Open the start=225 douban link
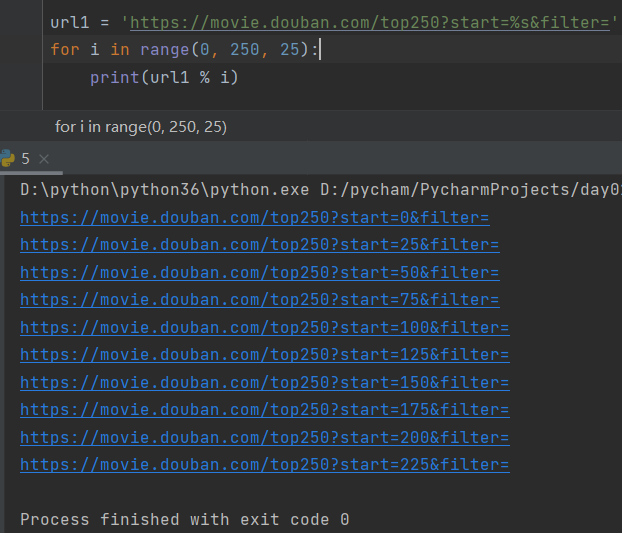The image size is (622, 533). pyautogui.click(x=265, y=464)
